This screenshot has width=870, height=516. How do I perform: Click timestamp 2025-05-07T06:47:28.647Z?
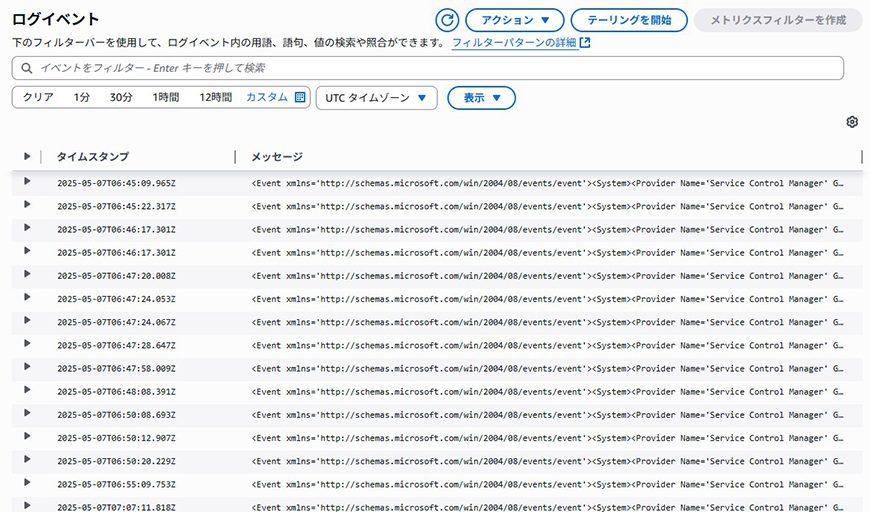116,345
